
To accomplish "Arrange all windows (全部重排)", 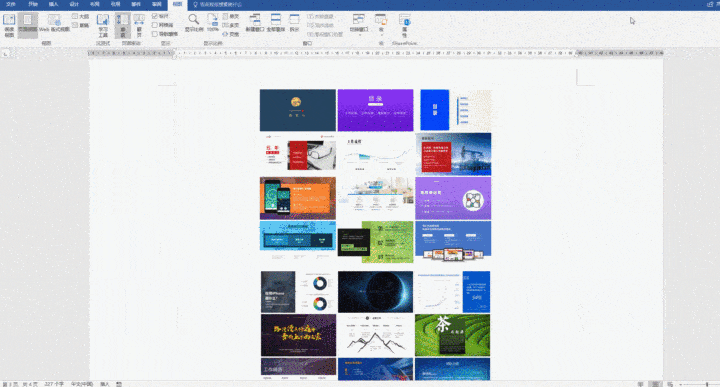I will (x=276, y=23).
